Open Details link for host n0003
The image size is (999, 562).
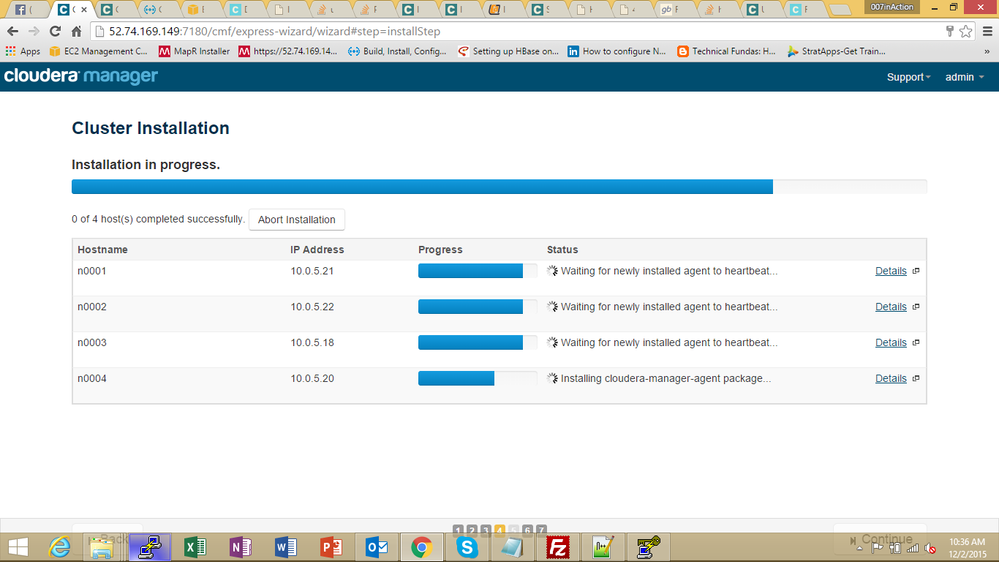point(891,342)
